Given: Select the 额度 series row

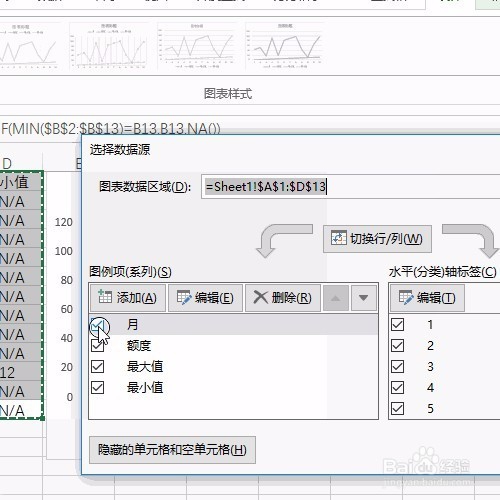Looking at the screenshot, I should tap(233, 346).
